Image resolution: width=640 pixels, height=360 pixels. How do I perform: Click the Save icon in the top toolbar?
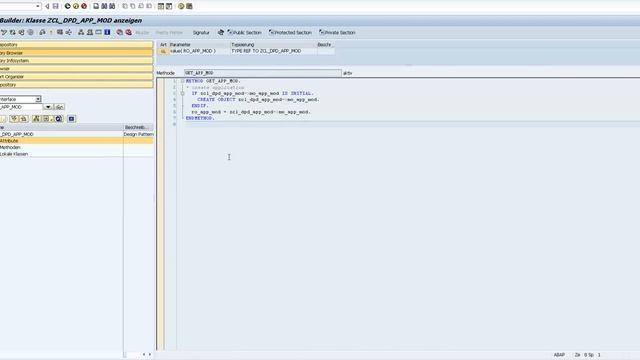tap(56, 6)
